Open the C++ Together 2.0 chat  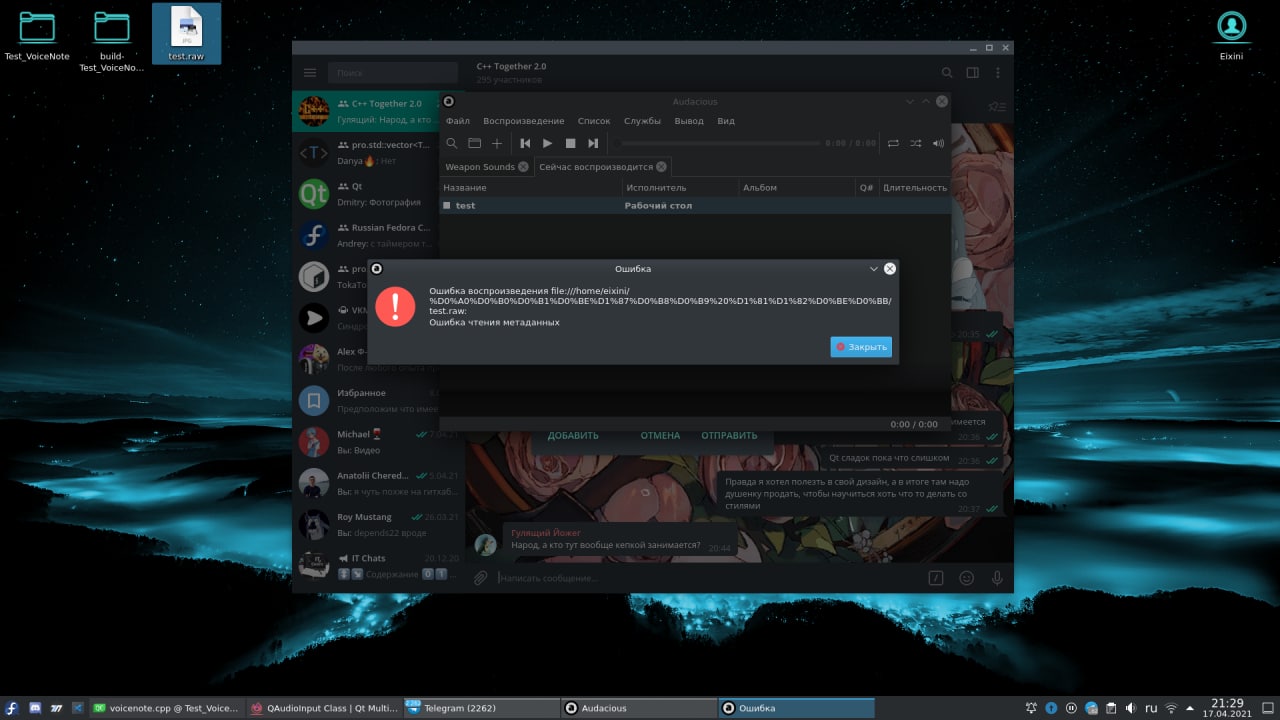coord(366,111)
